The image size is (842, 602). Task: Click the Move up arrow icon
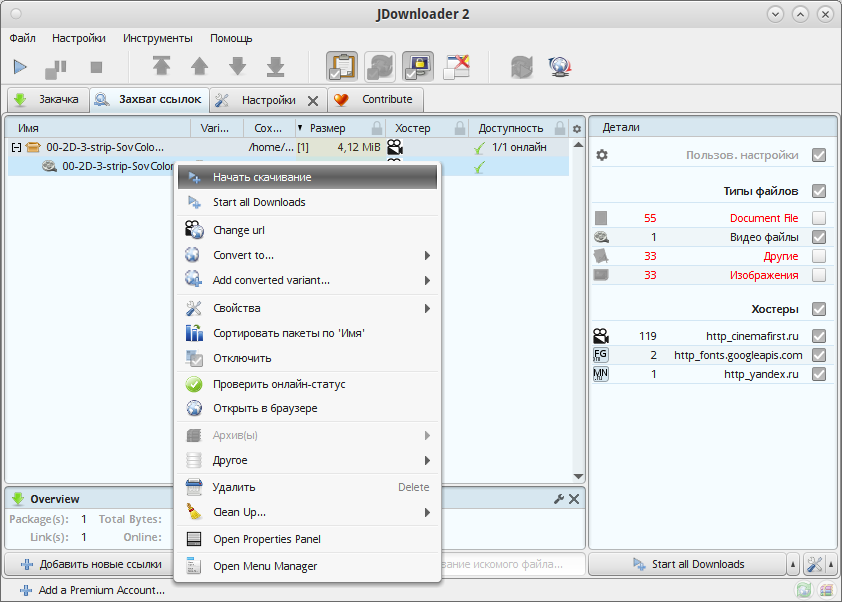[x=199, y=66]
